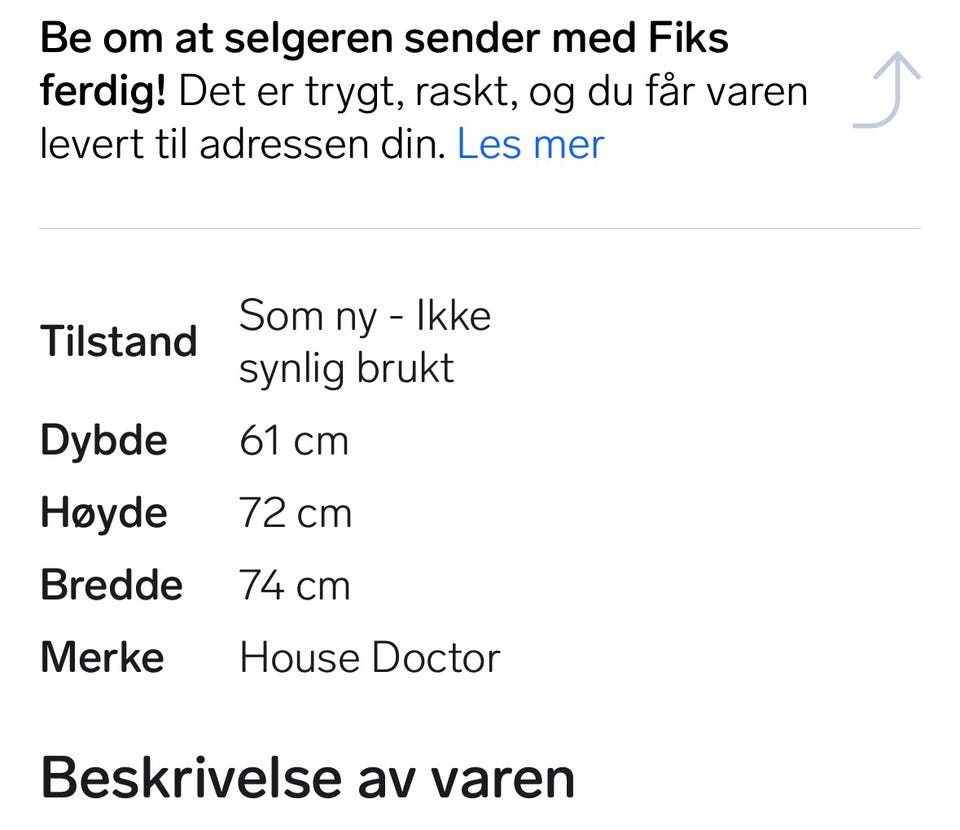Click the 72 cm height value
The width and height of the screenshot is (960, 830).
295,513
